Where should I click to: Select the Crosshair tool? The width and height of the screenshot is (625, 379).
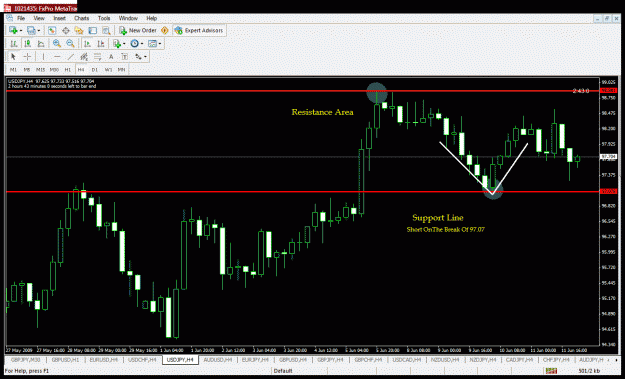[x=28, y=57]
